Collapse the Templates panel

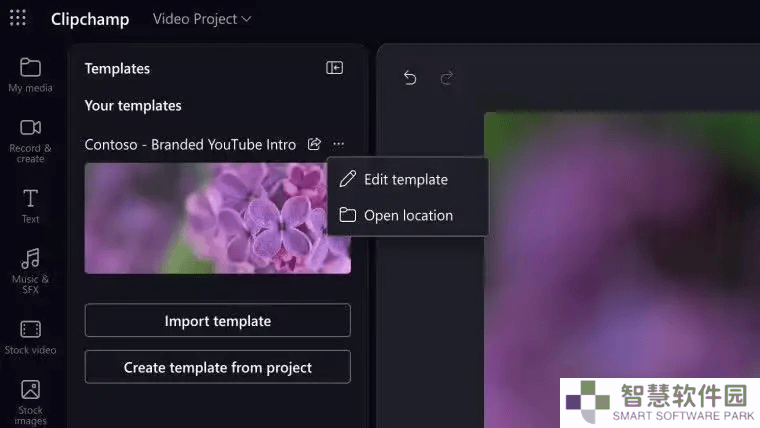pos(334,67)
